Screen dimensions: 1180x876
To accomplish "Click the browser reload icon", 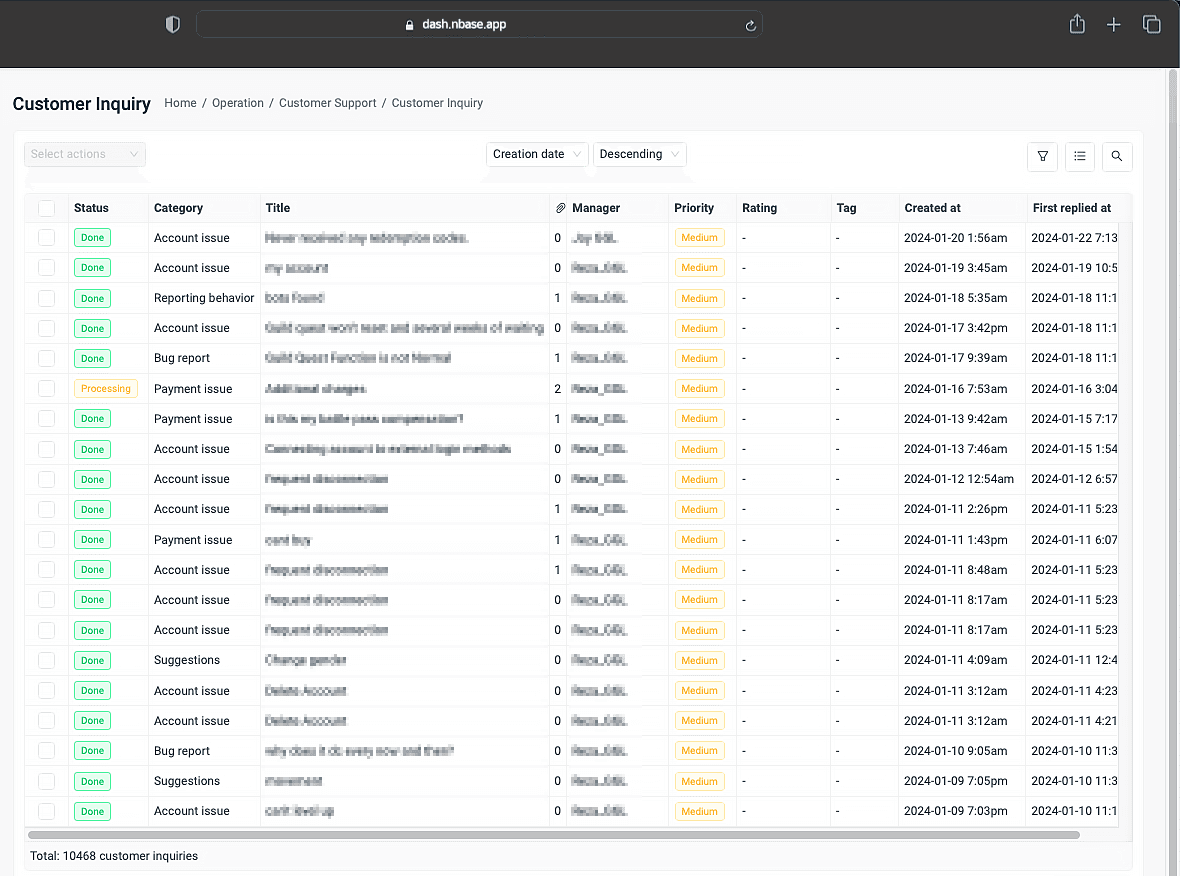I will point(750,25).
